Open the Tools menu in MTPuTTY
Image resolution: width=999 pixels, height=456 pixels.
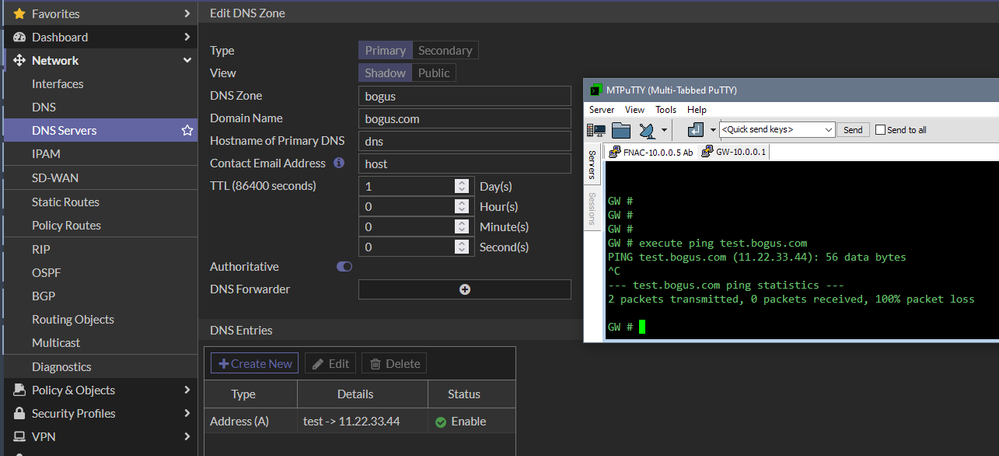click(666, 109)
